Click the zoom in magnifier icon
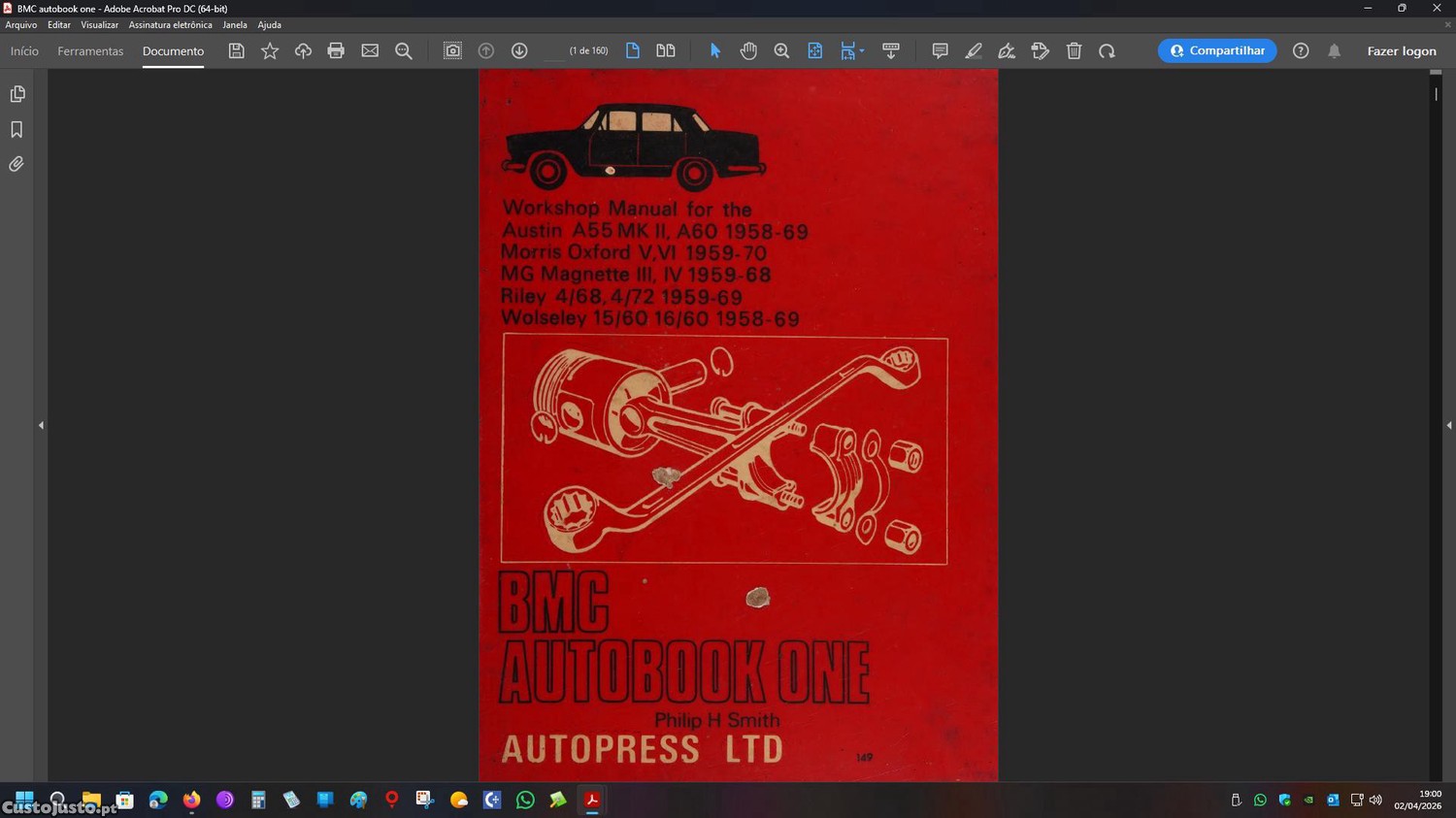Viewport: 1456px width, 818px height. click(x=781, y=51)
